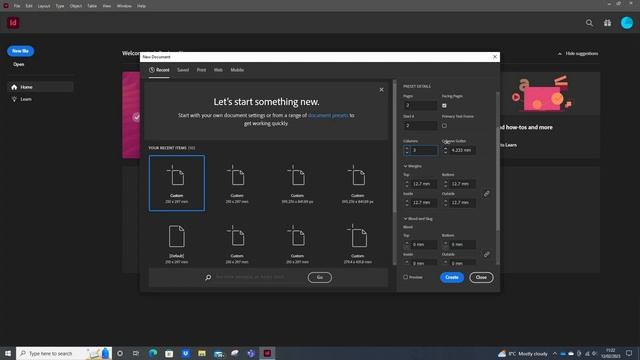Click the New file button
The image size is (640, 360).
click(x=20, y=51)
